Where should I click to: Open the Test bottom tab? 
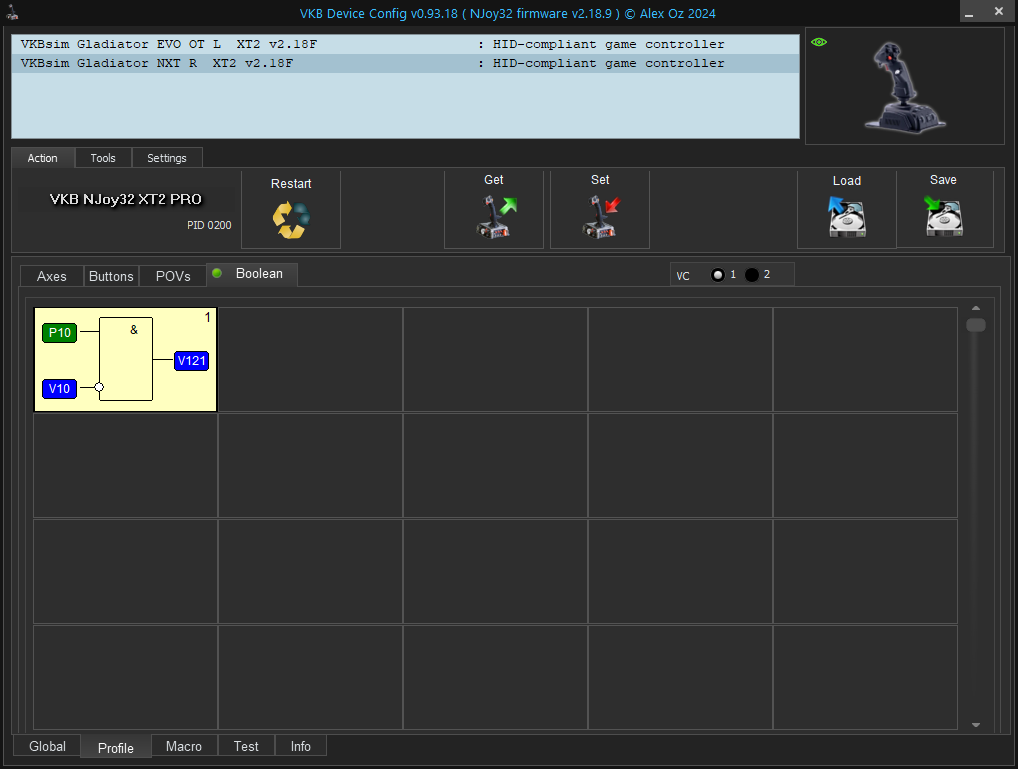[x=246, y=746]
